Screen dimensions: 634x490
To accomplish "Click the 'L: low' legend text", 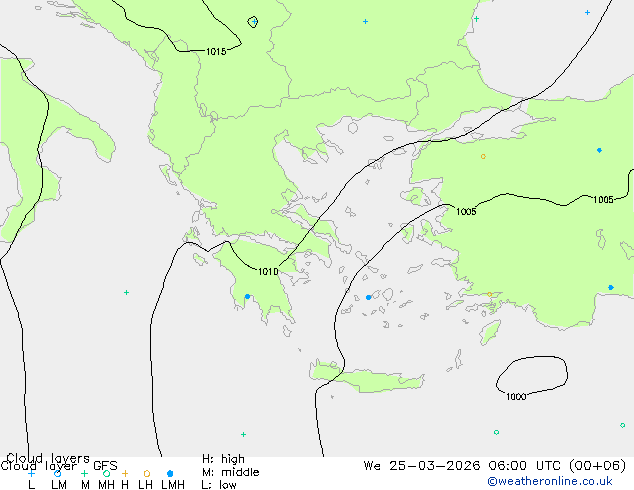I will coord(219,484).
